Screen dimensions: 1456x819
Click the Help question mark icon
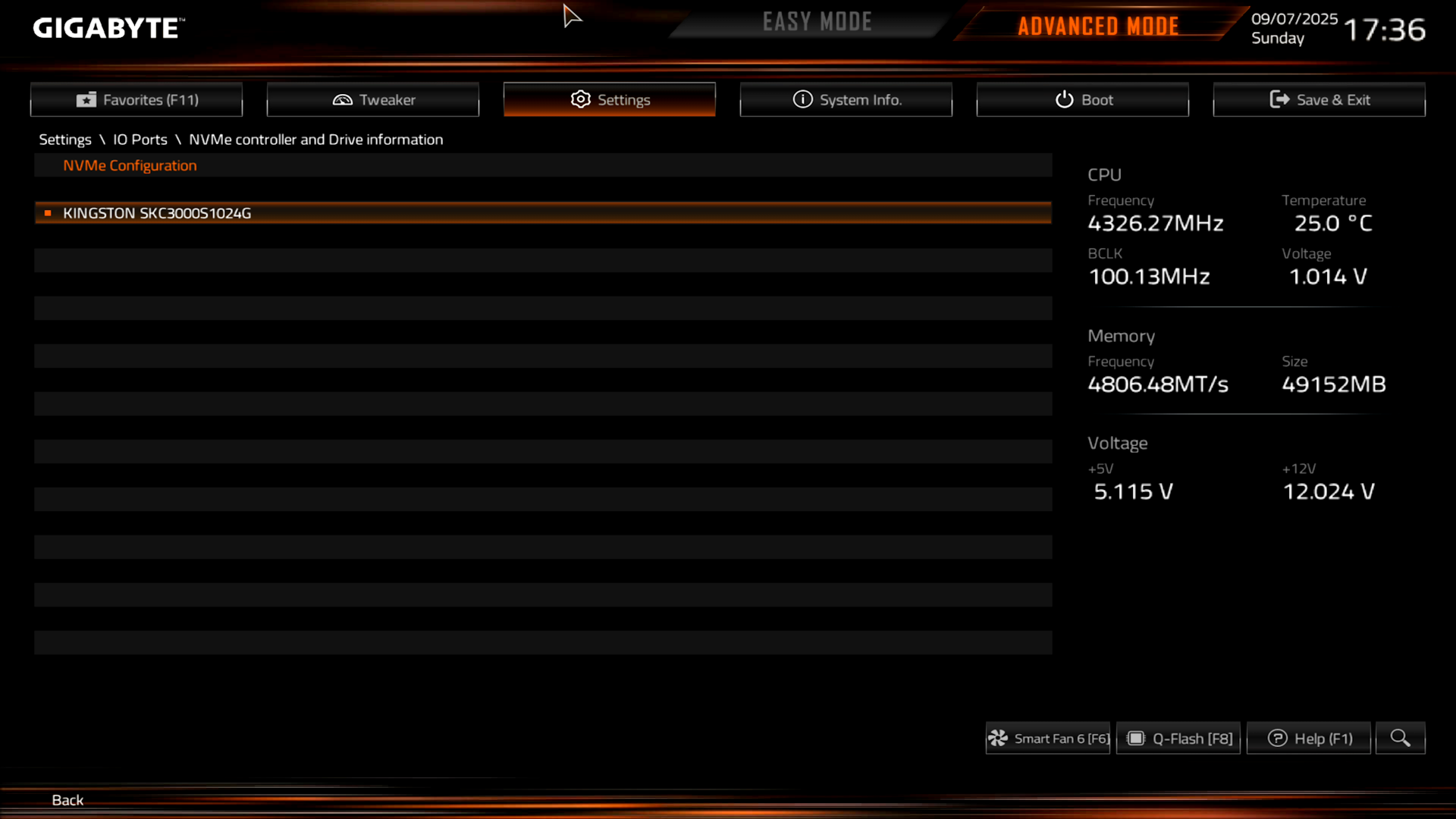click(1278, 738)
